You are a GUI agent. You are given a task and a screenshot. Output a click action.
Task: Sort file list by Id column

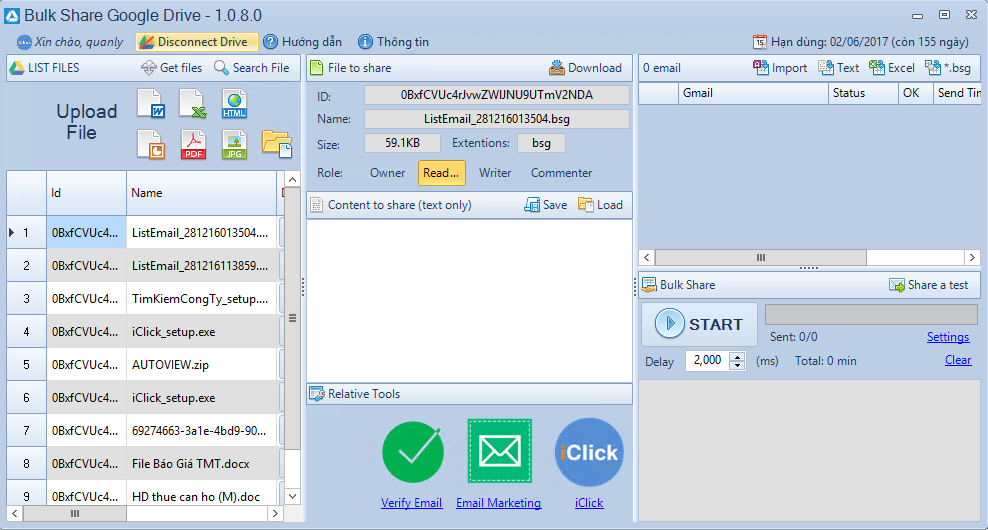tap(86, 193)
